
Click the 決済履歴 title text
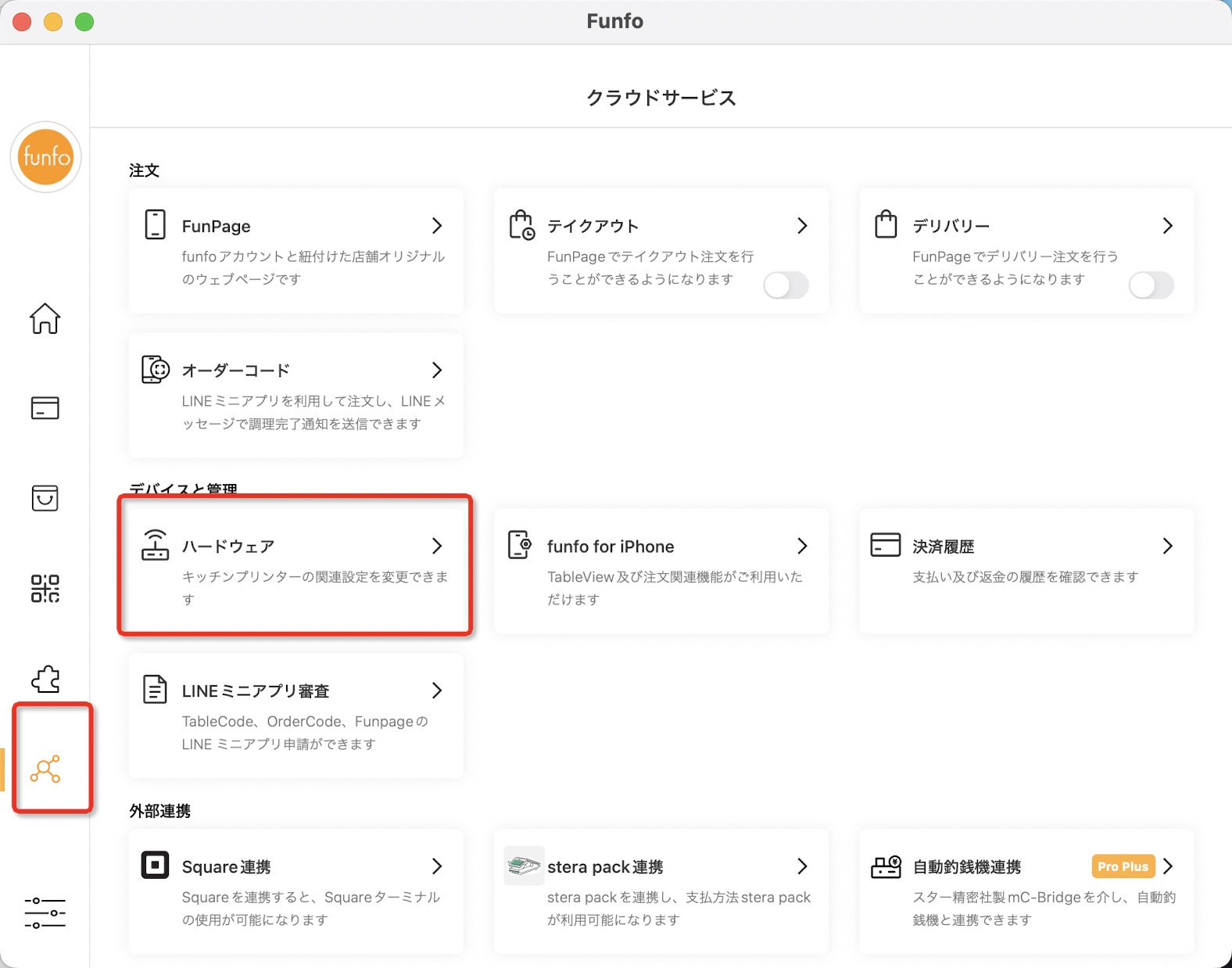click(944, 546)
